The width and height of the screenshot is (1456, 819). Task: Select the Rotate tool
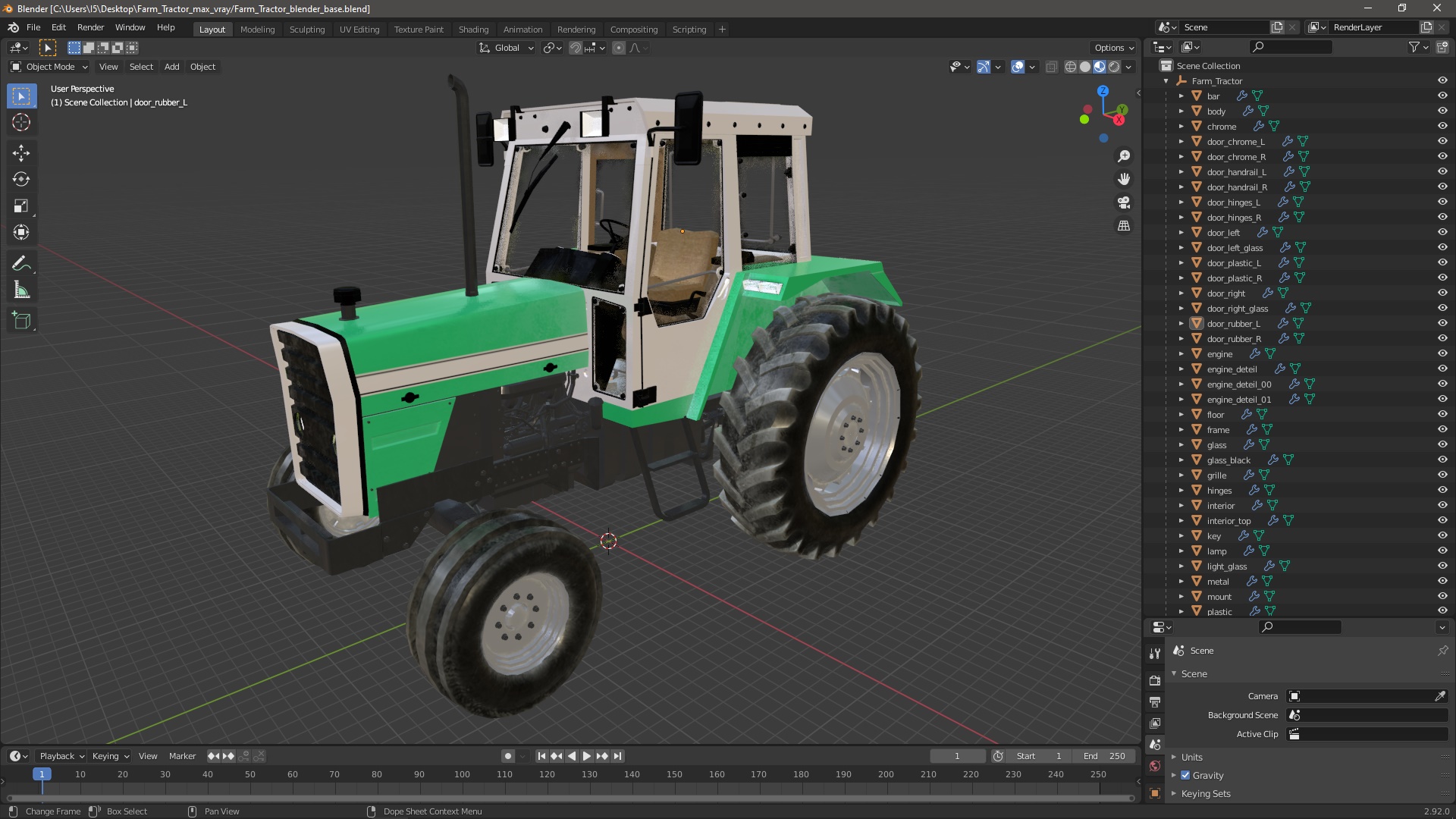click(x=21, y=180)
